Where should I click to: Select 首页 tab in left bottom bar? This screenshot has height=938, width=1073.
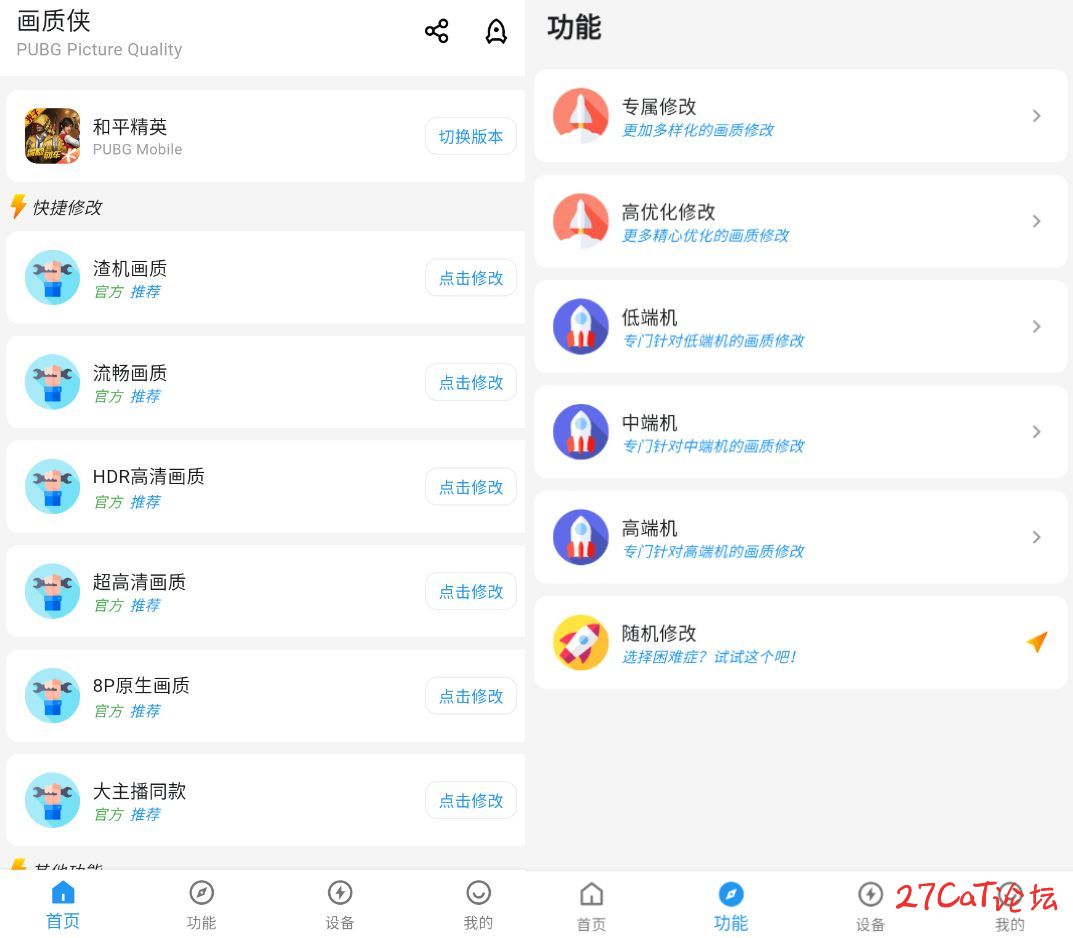(63, 905)
